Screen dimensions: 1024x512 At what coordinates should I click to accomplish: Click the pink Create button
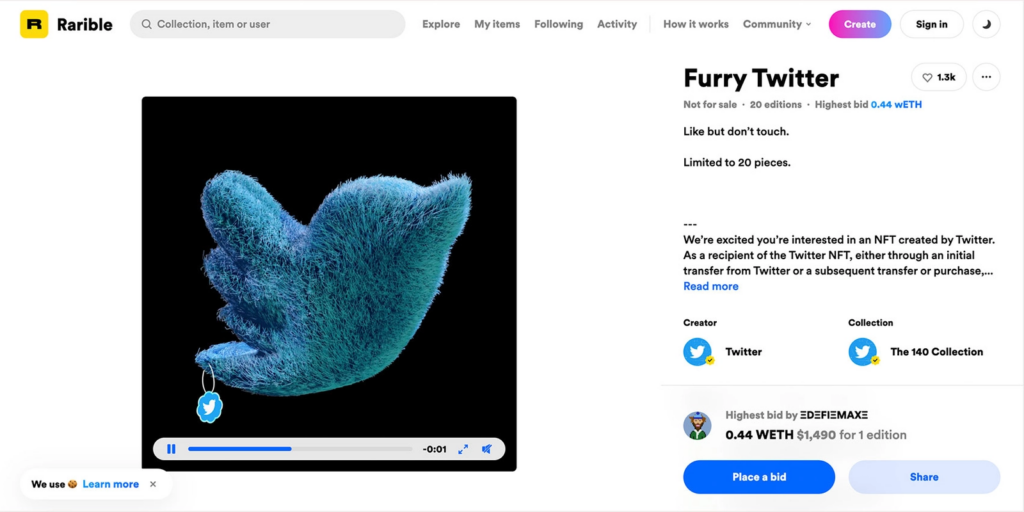[859, 24]
